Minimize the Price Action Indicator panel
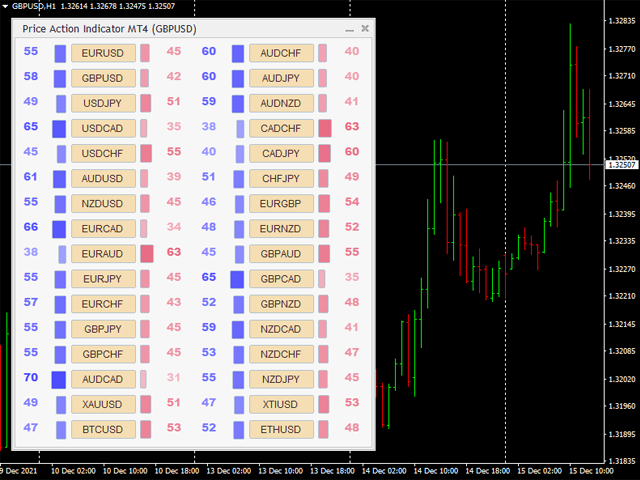The image size is (640, 480). [x=347, y=29]
